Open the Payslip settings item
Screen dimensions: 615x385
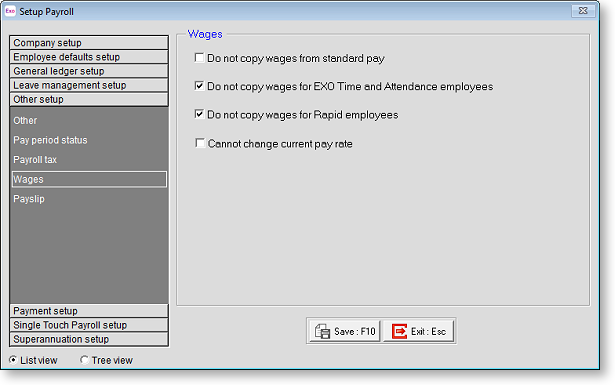click(29, 199)
